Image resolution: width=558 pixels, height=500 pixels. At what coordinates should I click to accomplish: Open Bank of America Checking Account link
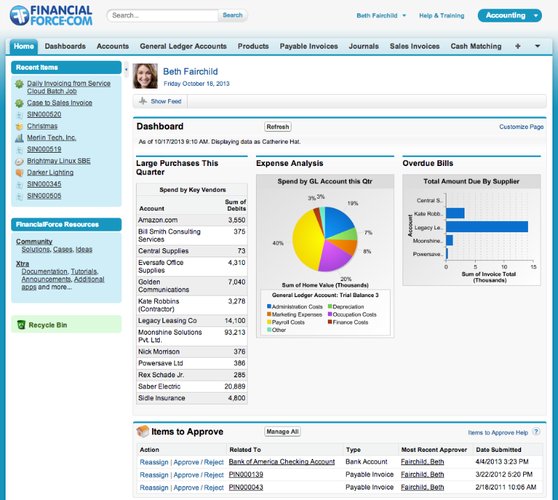tap(281, 462)
